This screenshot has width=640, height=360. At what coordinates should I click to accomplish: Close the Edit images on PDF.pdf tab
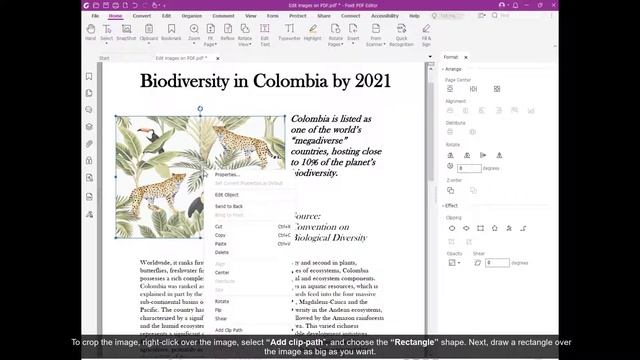218,58
